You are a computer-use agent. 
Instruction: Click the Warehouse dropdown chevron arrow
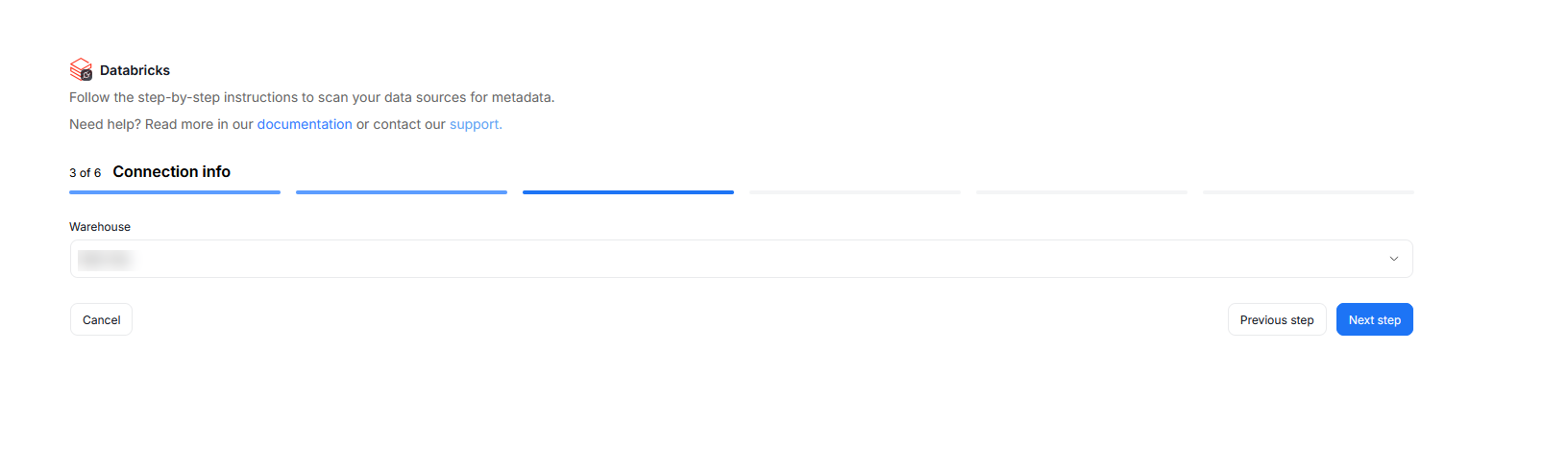pyautogui.click(x=1394, y=259)
